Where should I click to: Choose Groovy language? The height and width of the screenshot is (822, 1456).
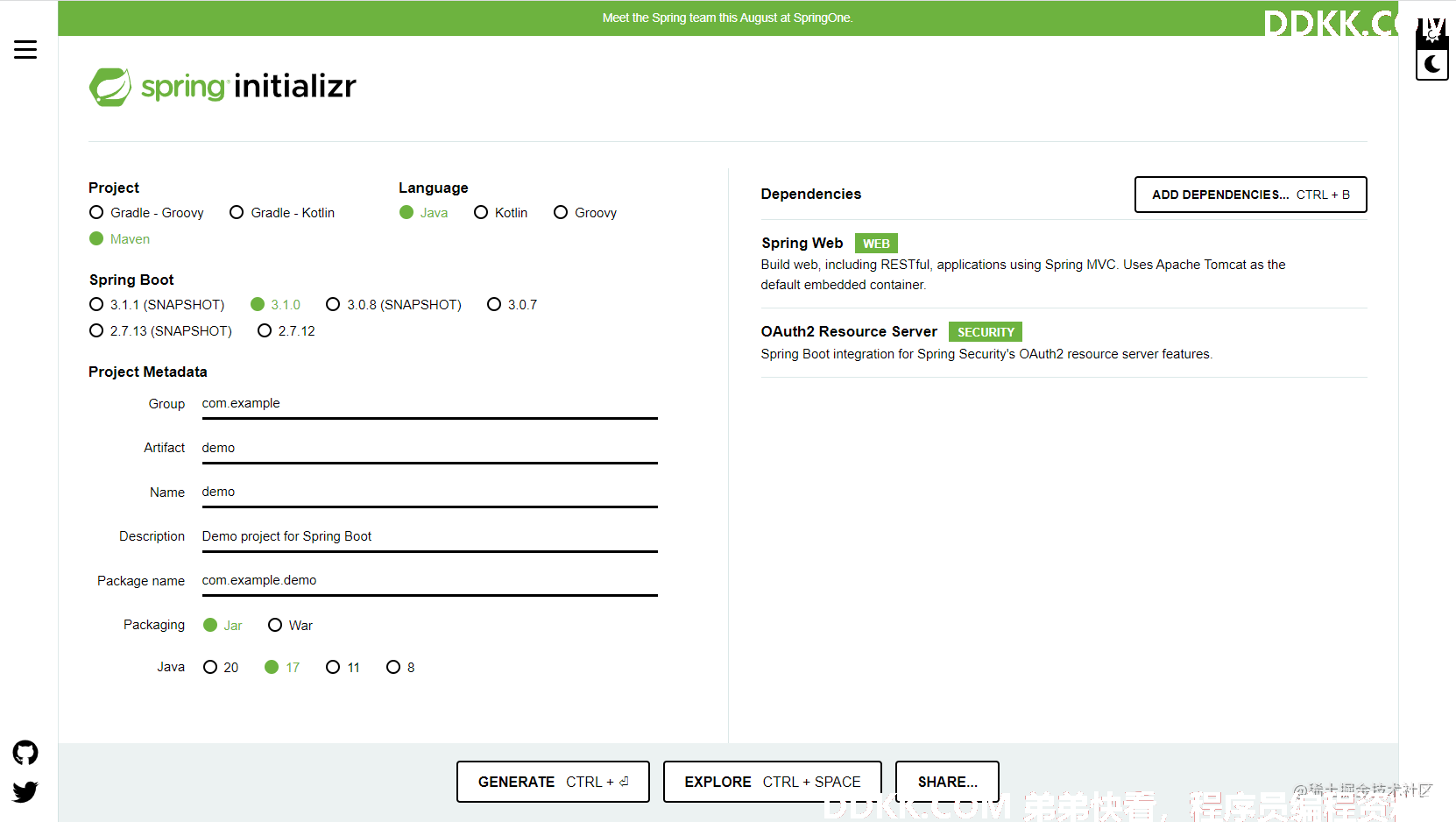tap(585, 213)
